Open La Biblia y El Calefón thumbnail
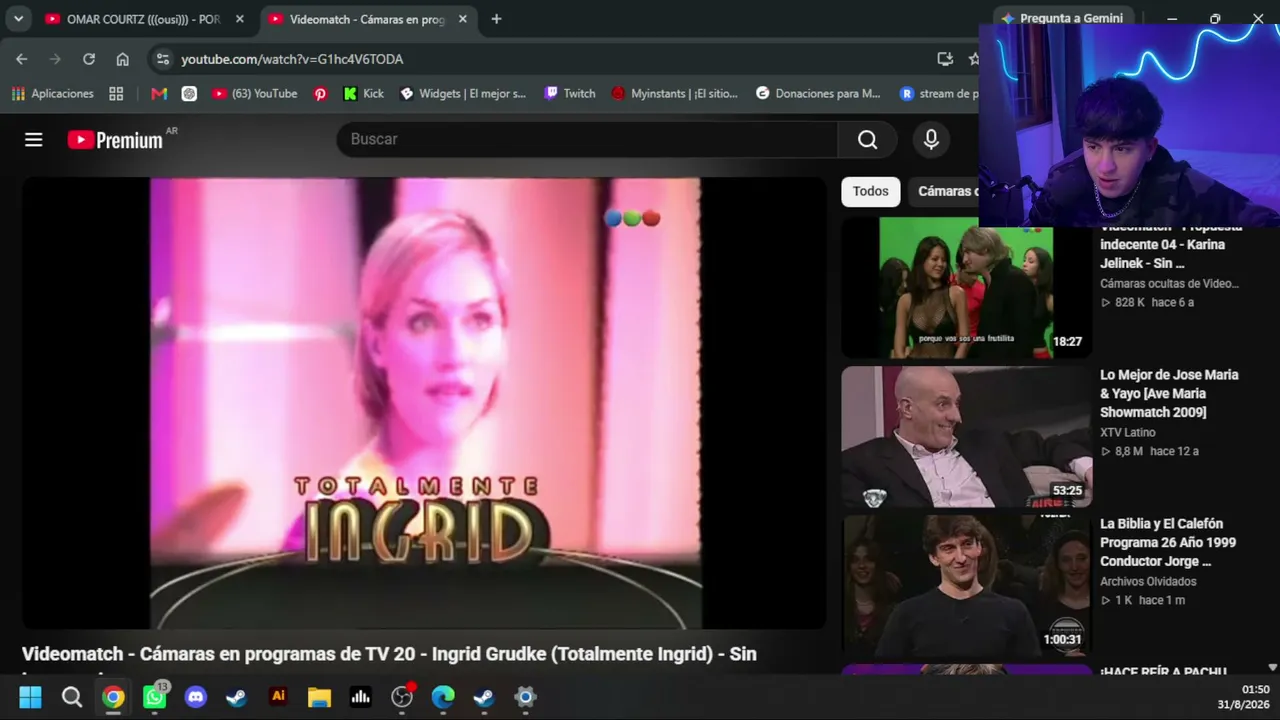 pyautogui.click(x=966, y=586)
